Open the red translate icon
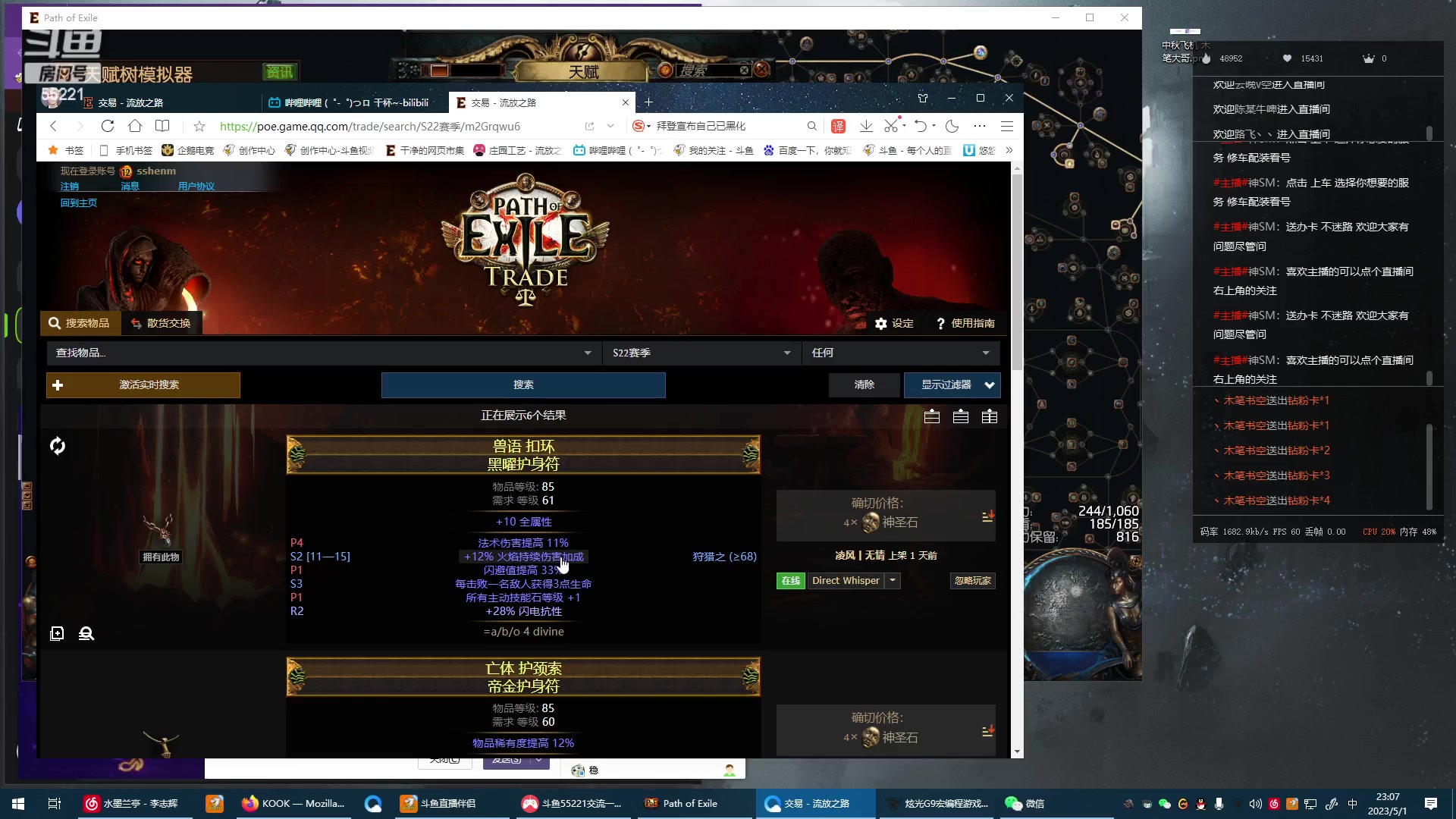Image resolution: width=1456 pixels, height=819 pixels. coord(838,126)
